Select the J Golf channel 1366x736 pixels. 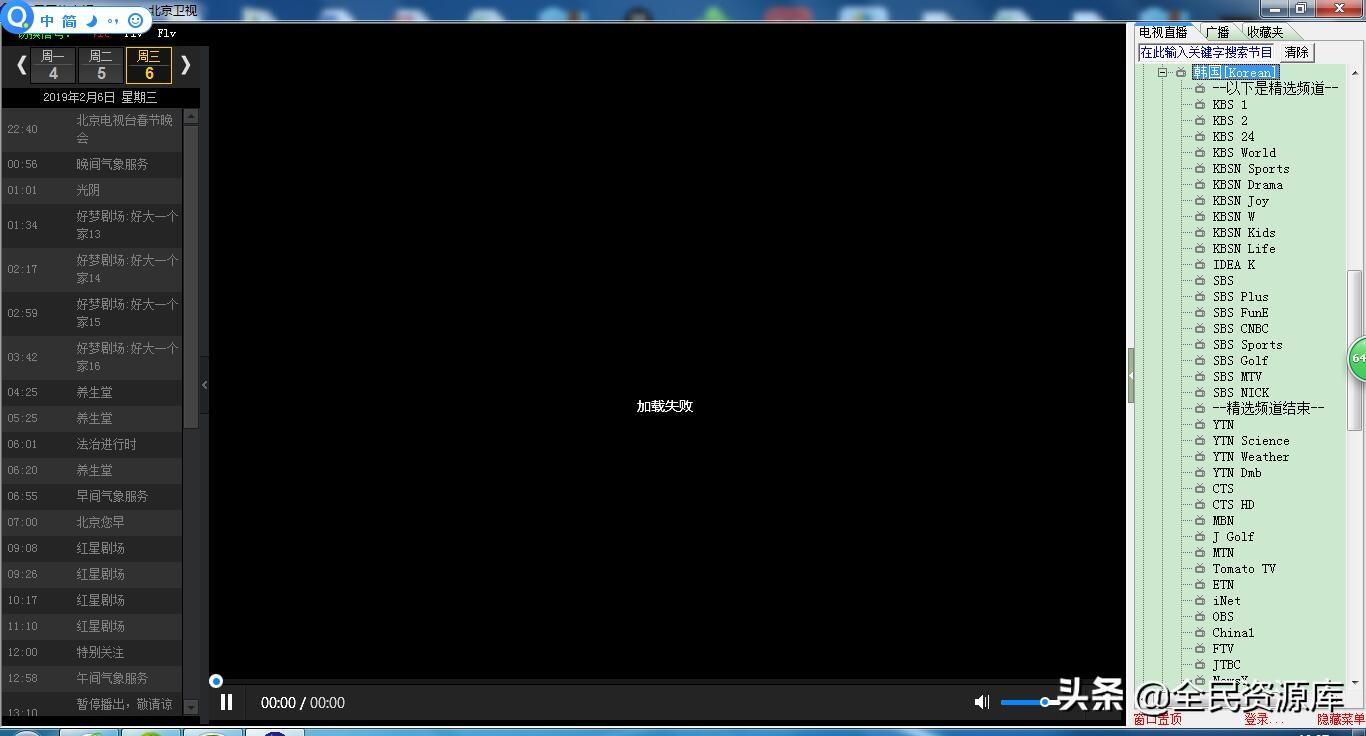1233,537
